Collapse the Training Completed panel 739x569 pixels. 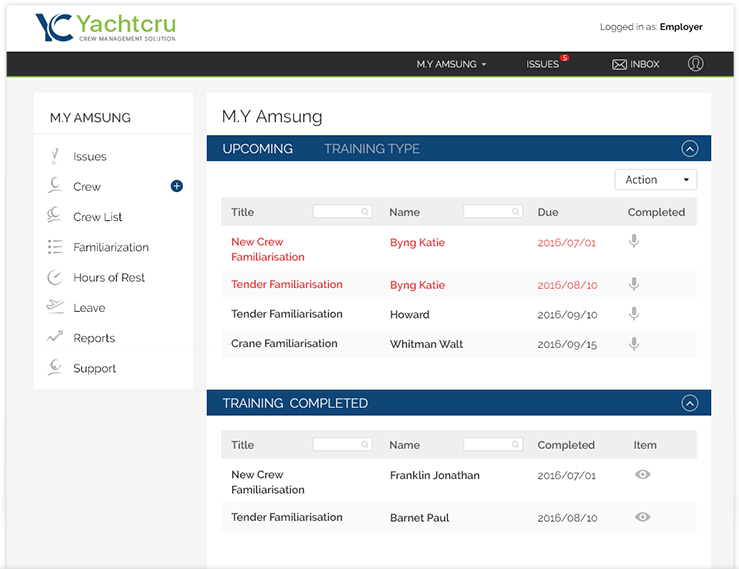click(x=690, y=403)
